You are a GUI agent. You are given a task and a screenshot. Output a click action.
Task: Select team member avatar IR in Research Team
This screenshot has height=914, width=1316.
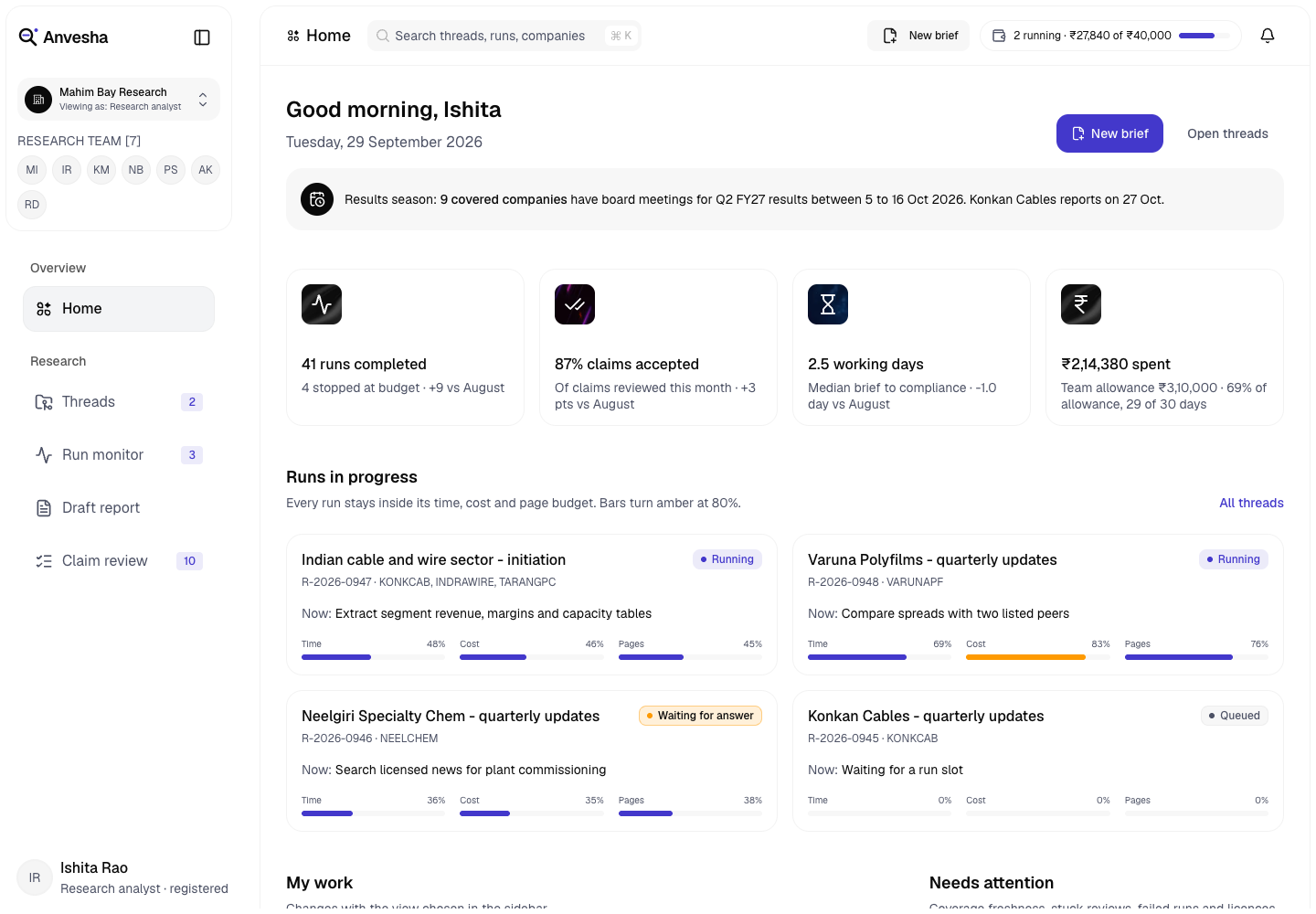pos(67,170)
